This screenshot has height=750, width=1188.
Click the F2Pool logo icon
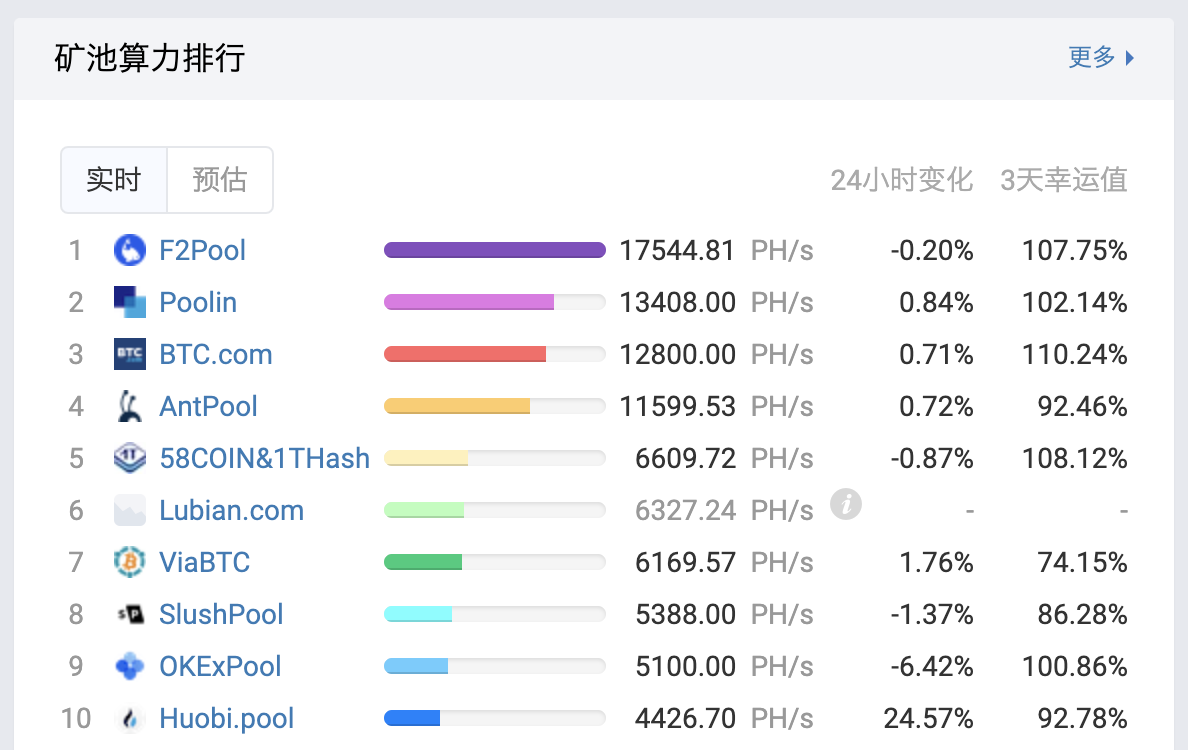[130, 250]
